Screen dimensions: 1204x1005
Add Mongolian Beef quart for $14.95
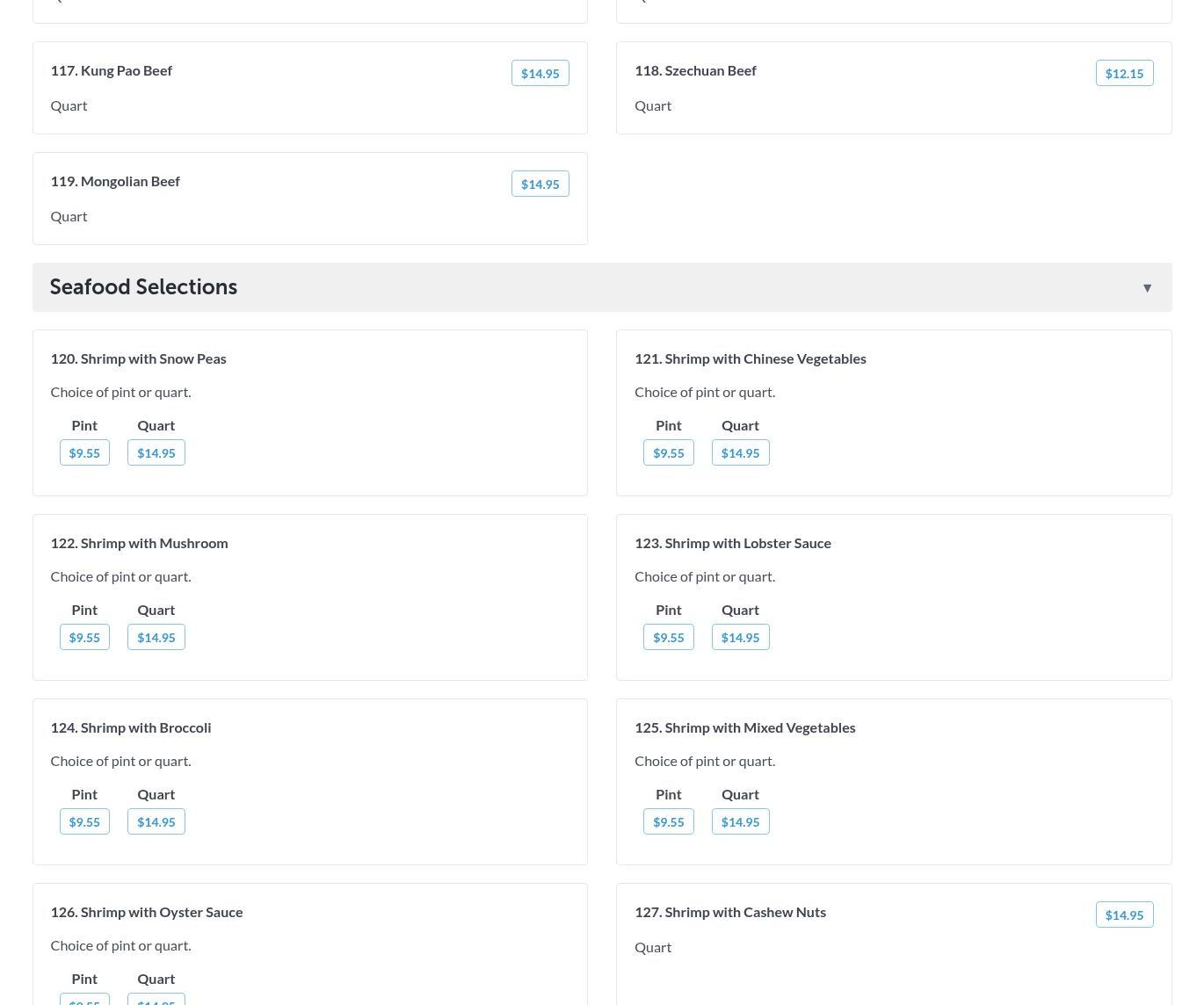click(x=540, y=184)
